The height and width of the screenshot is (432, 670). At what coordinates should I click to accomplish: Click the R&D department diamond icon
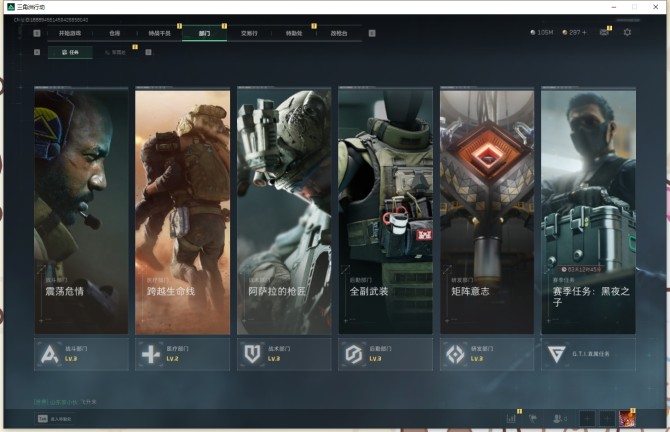coord(455,354)
